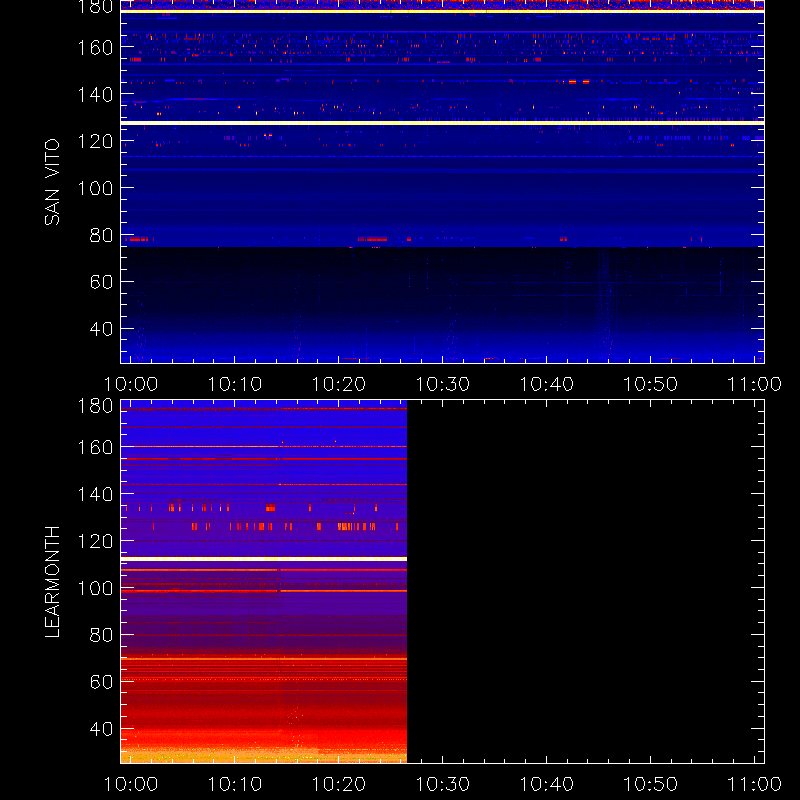Choose the 40 frequency label on Learmonth axis

pos(101,729)
